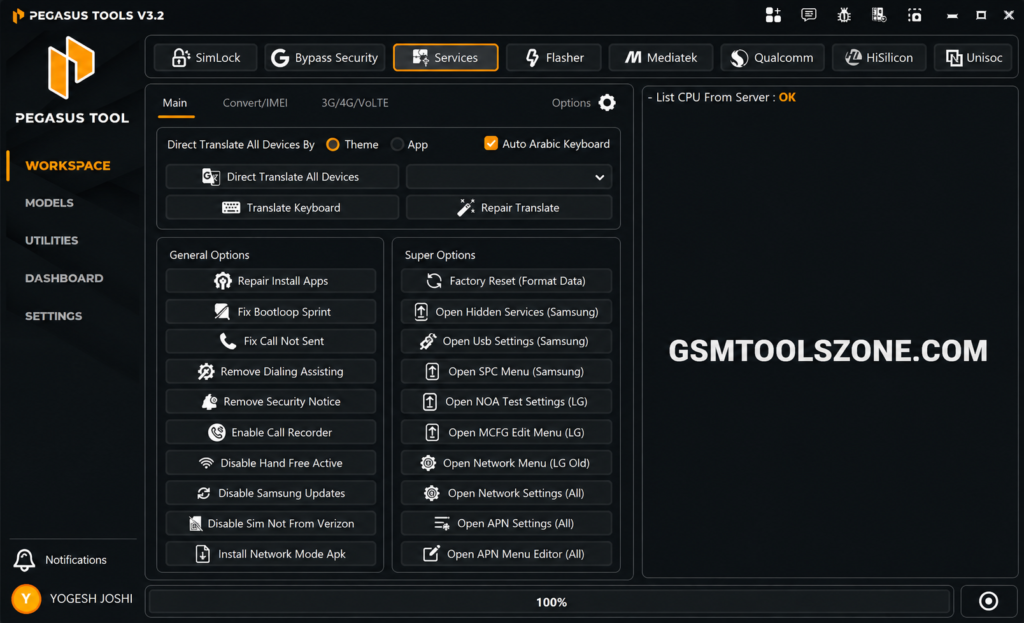Open the Mediatek tab
Image resolution: width=1024 pixels, height=623 pixels.
coord(661,57)
